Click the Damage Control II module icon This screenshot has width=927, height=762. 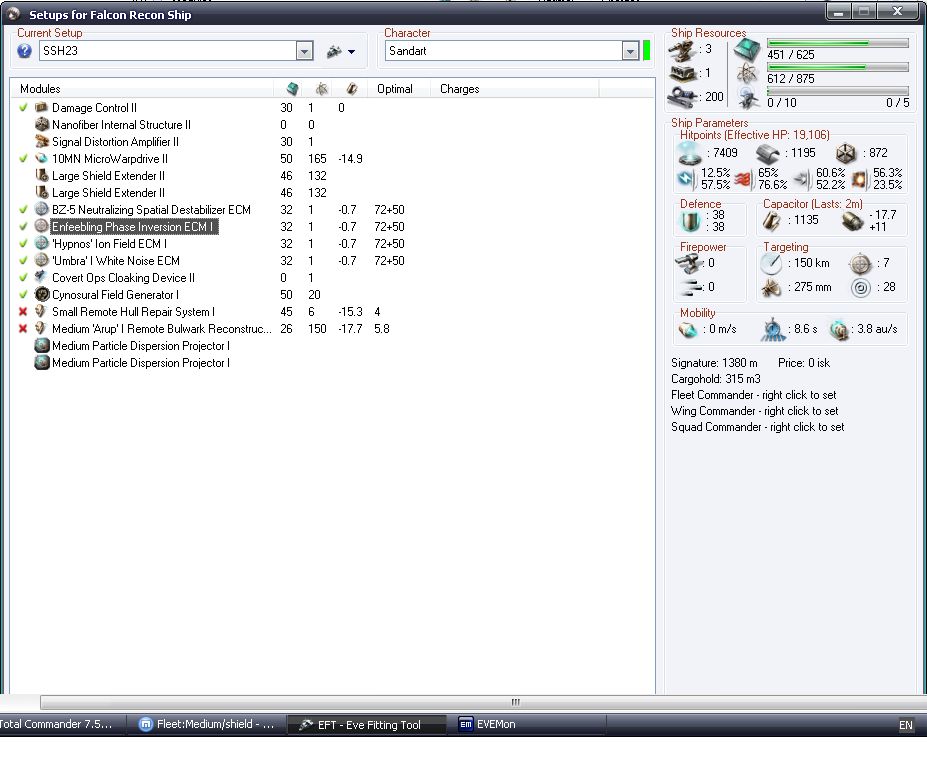[x=41, y=108]
